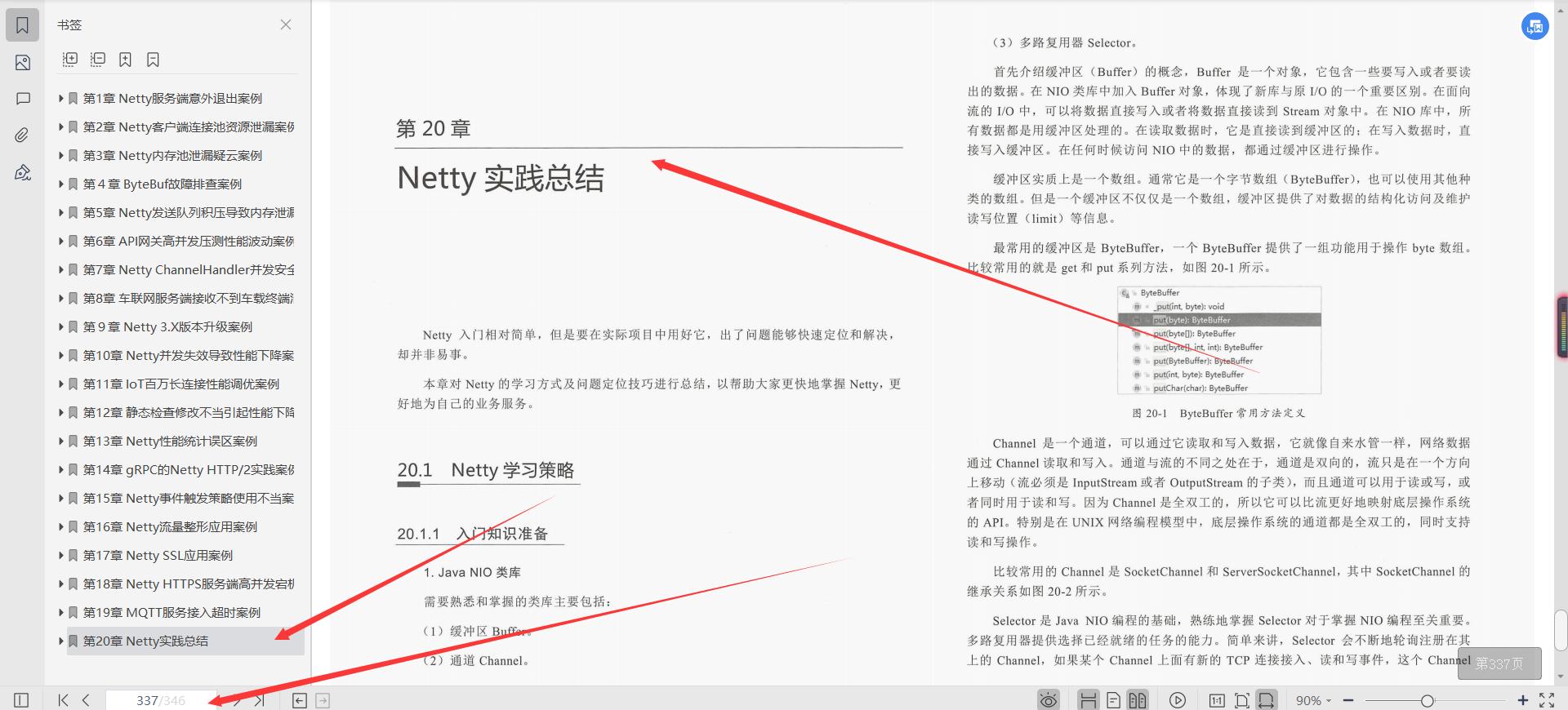
Task: Click the Netty 实践总结 chapter title
Action: tap(501, 178)
